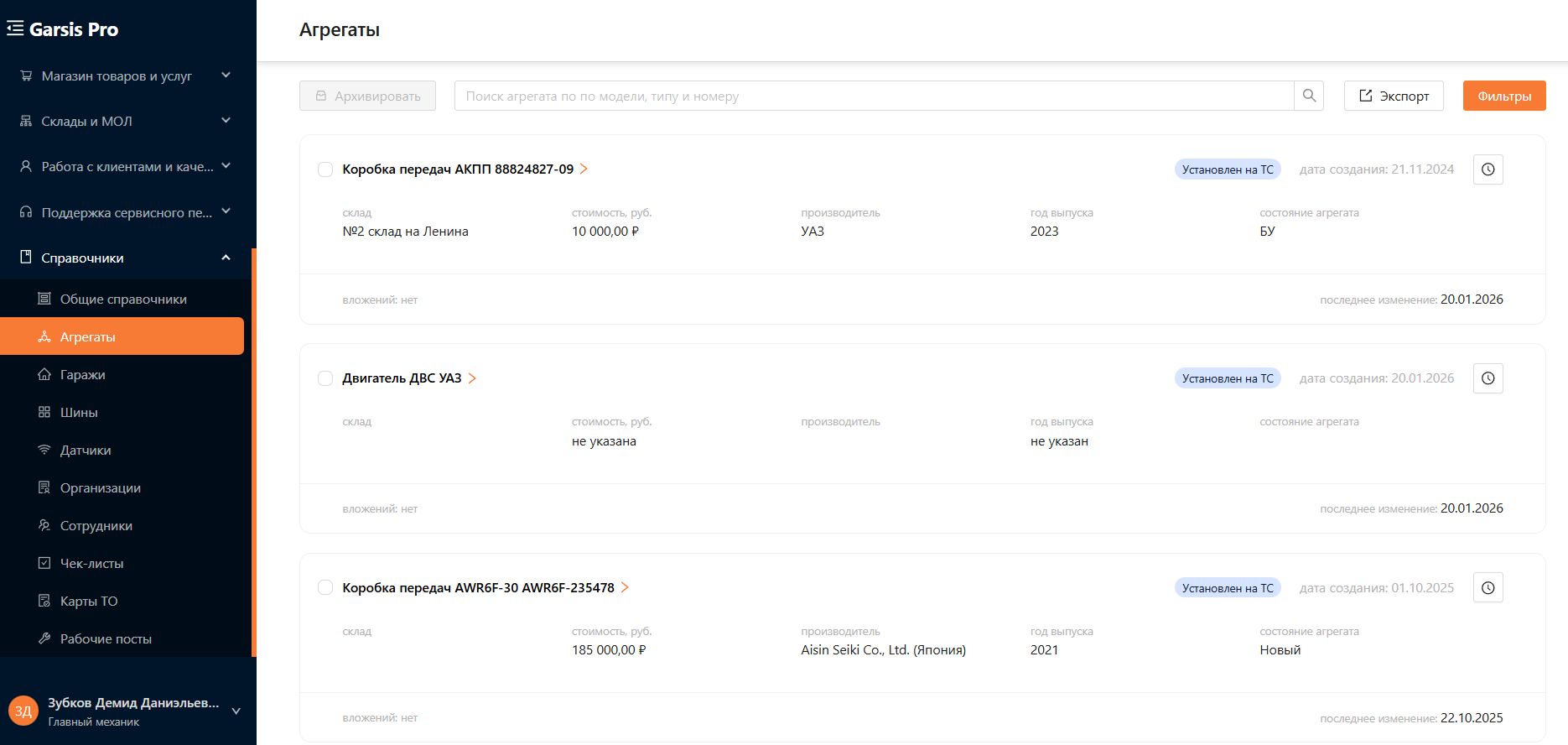Open history clock icon for Коробка передач АКПП
Image resolution: width=1568 pixels, height=745 pixels.
click(1488, 169)
